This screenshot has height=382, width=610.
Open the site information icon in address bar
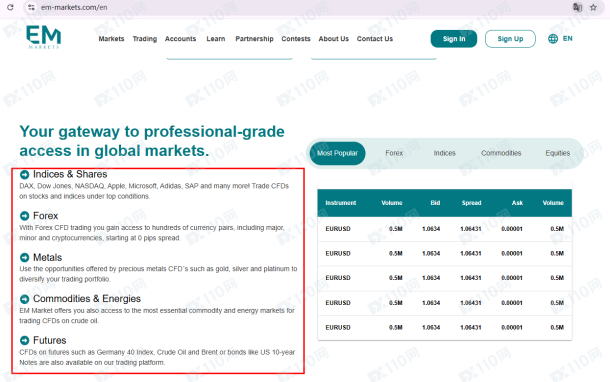[x=32, y=7]
